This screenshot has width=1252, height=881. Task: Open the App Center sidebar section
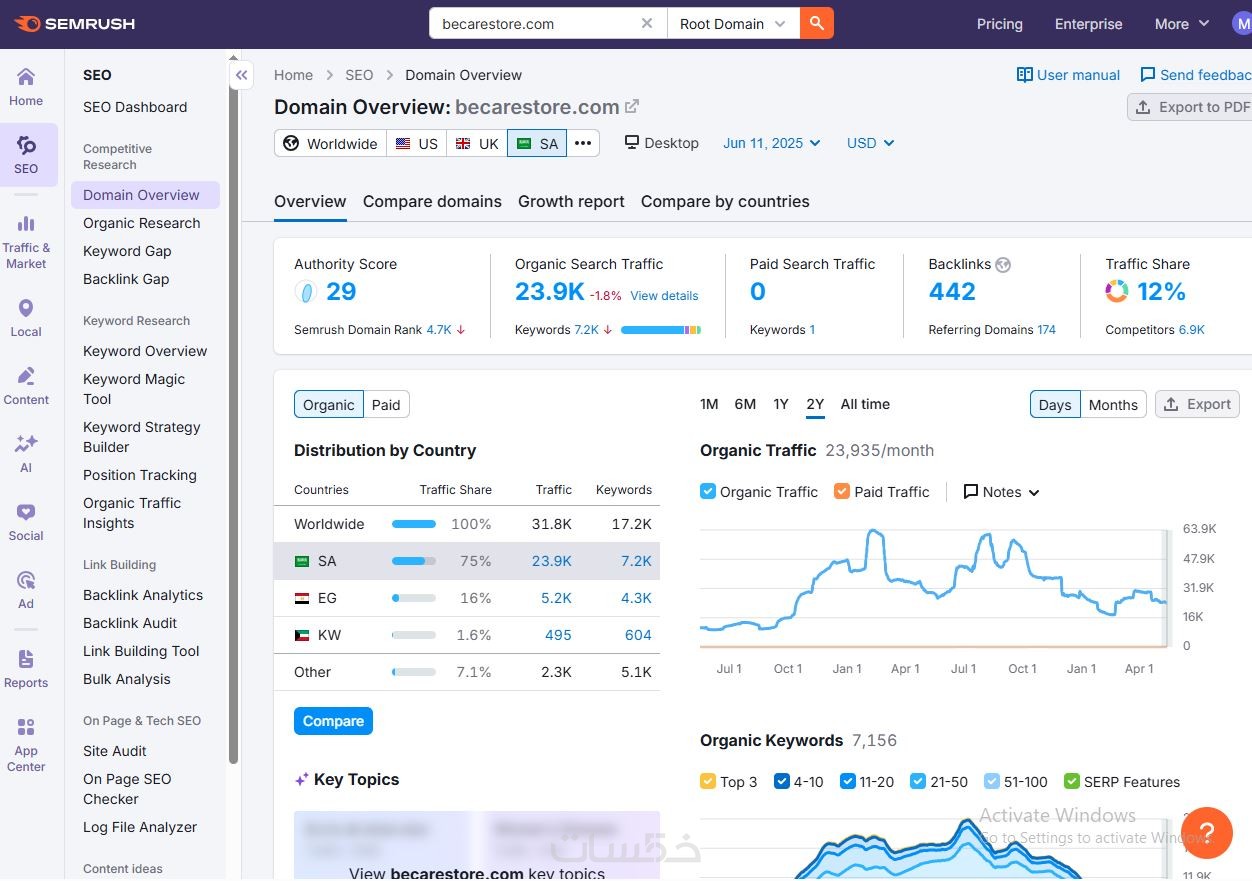point(26,744)
